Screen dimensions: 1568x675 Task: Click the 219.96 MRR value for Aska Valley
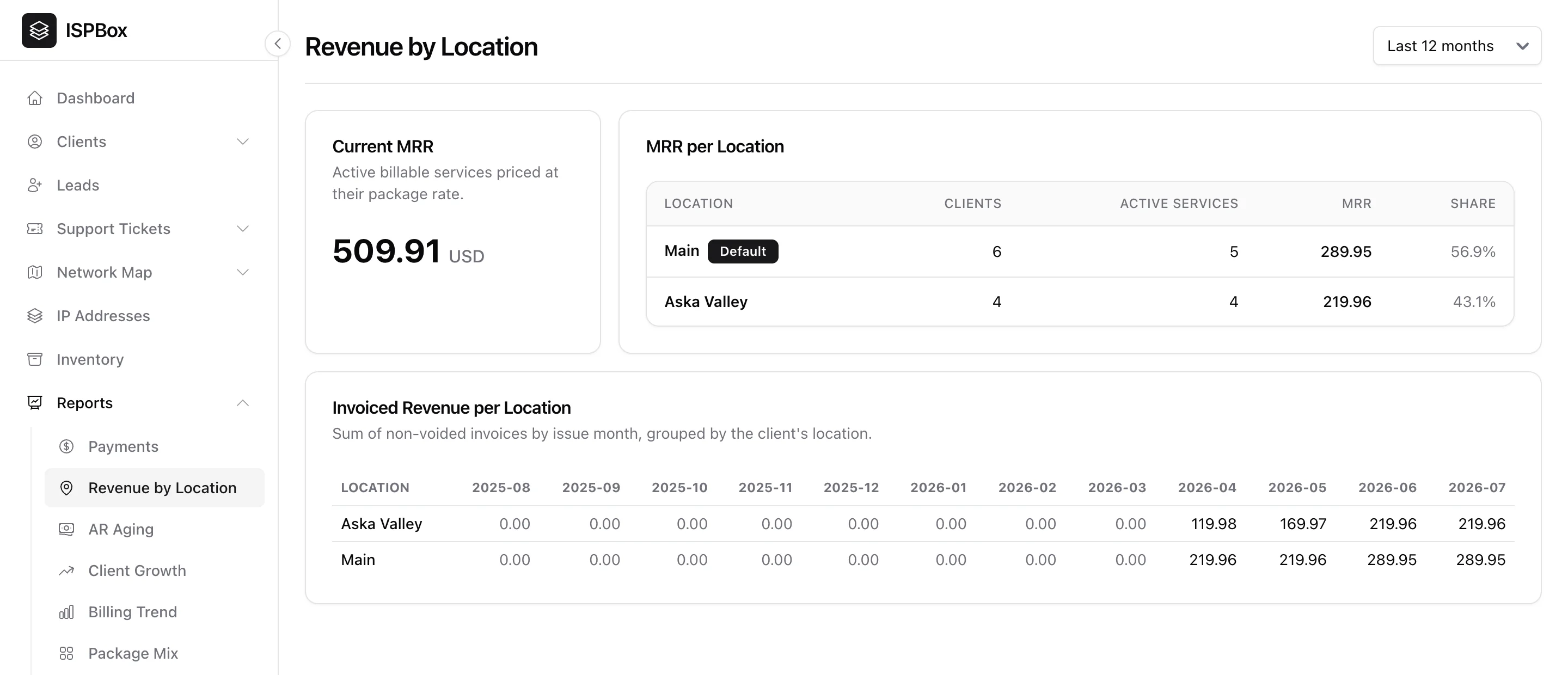point(1347,301)
